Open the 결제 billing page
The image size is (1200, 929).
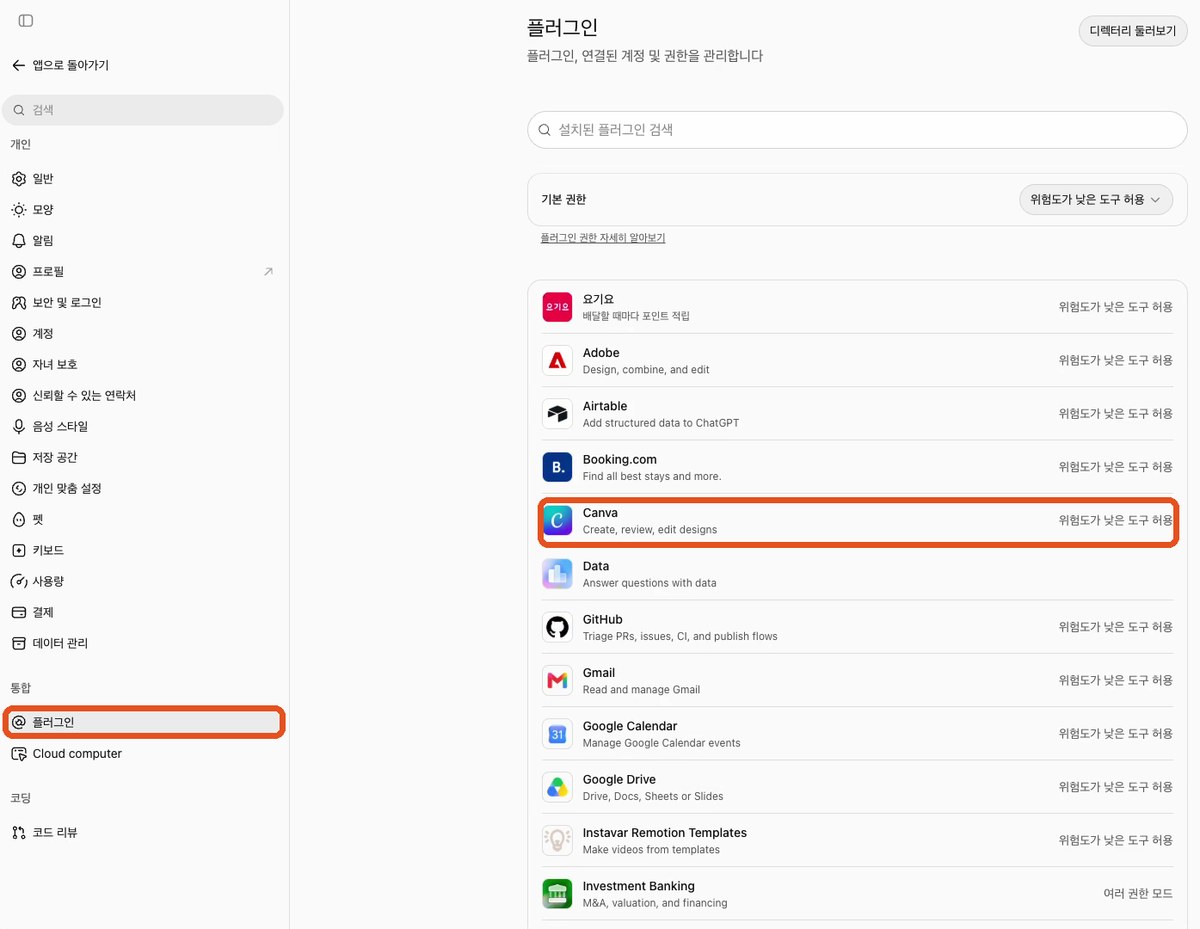pos(144,613)
